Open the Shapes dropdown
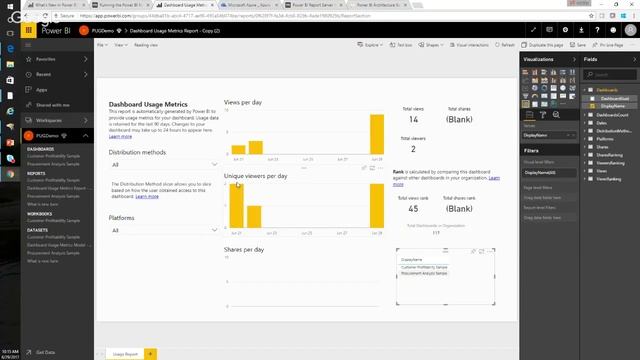 431,45
